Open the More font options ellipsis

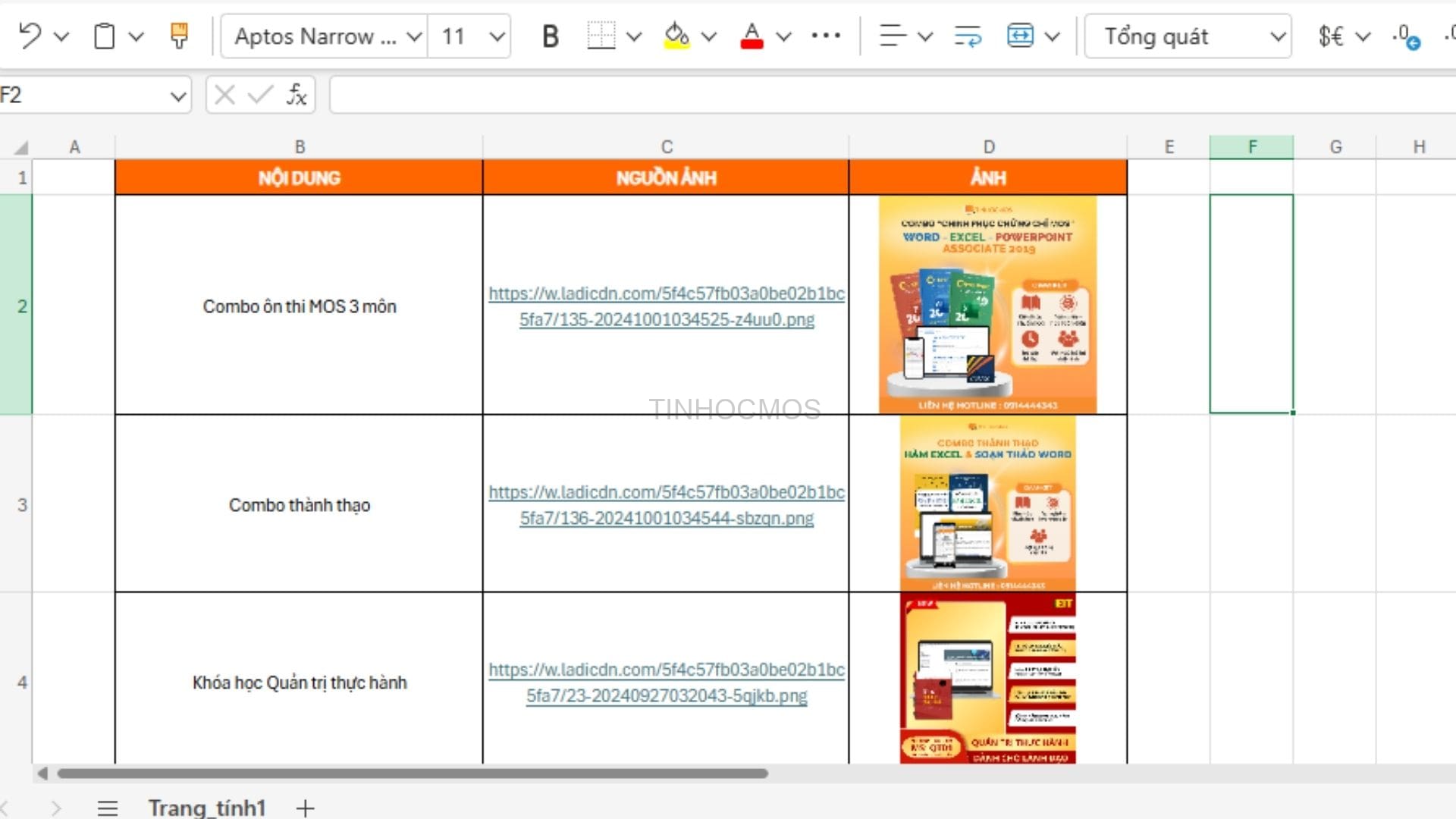tap(826, 35)
